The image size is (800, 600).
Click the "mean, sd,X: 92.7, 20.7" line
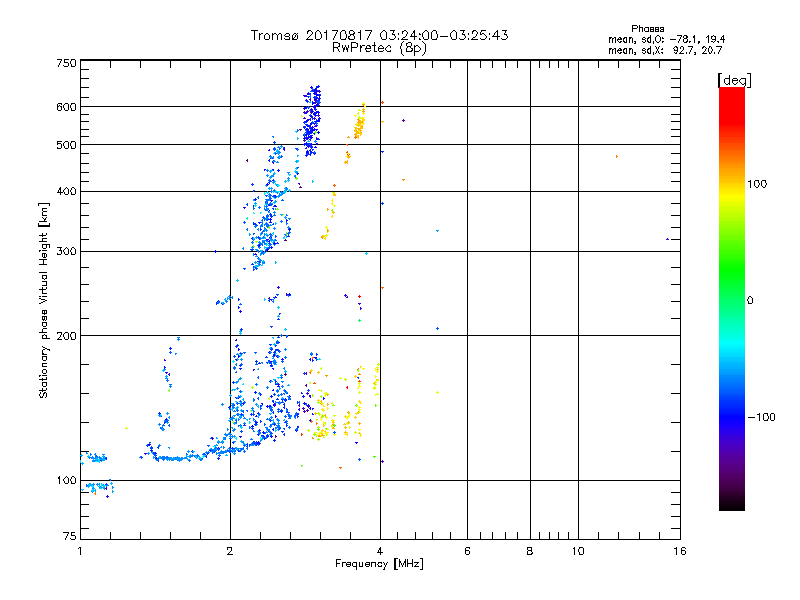point(665,51)
